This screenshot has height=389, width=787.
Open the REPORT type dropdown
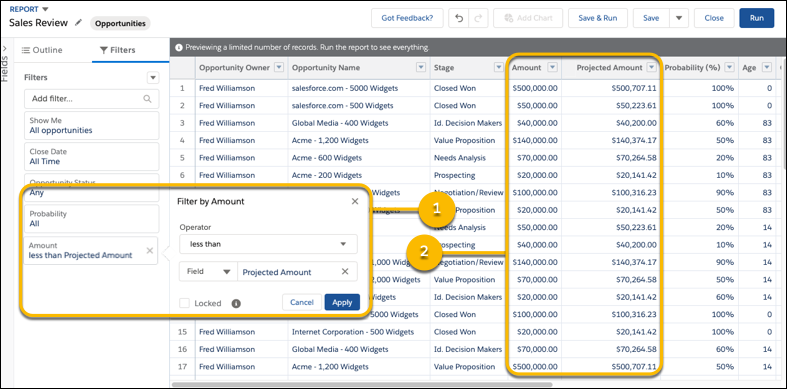click(45, 9)
